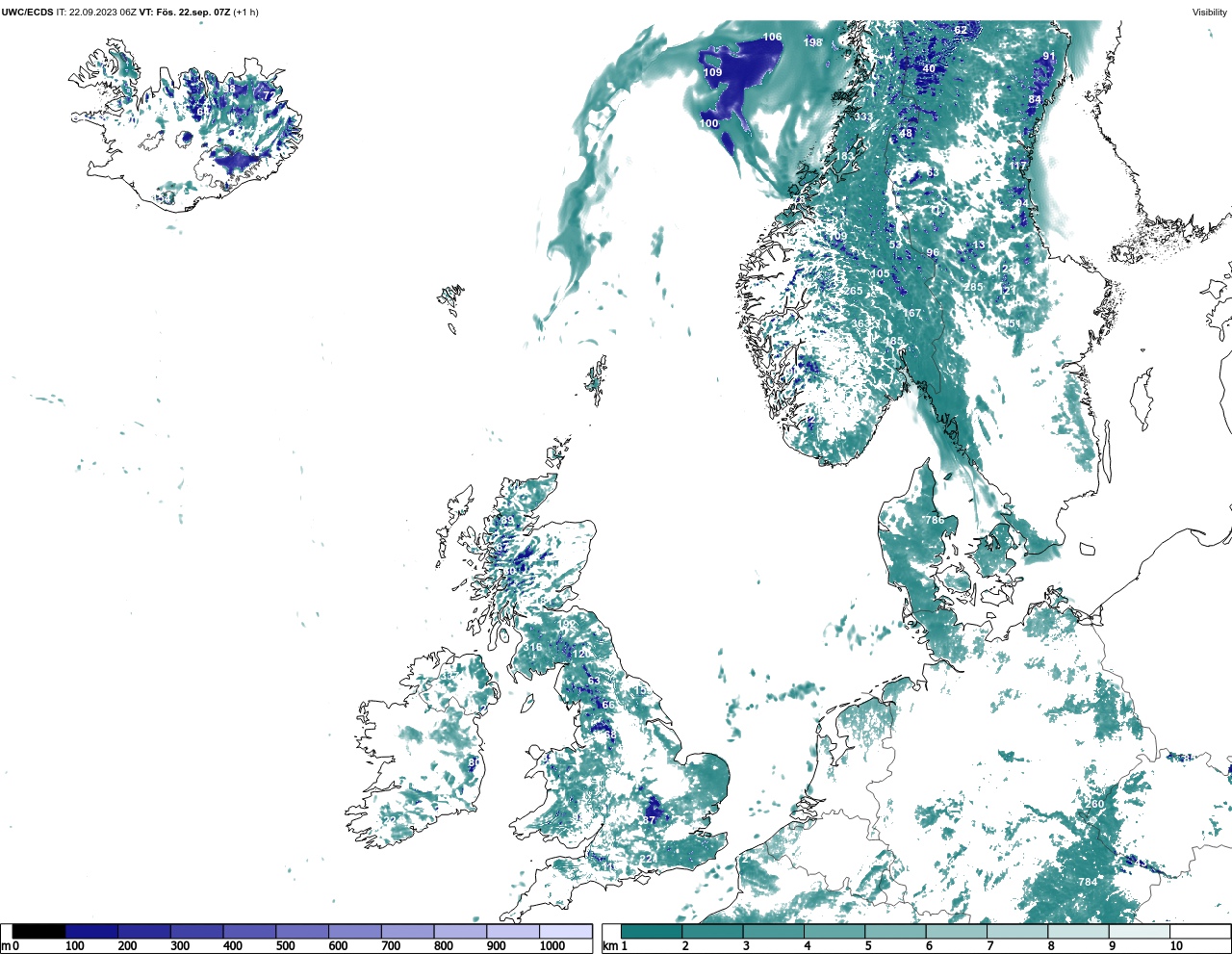Click the '198' value near Norway coast

[813, 43]
